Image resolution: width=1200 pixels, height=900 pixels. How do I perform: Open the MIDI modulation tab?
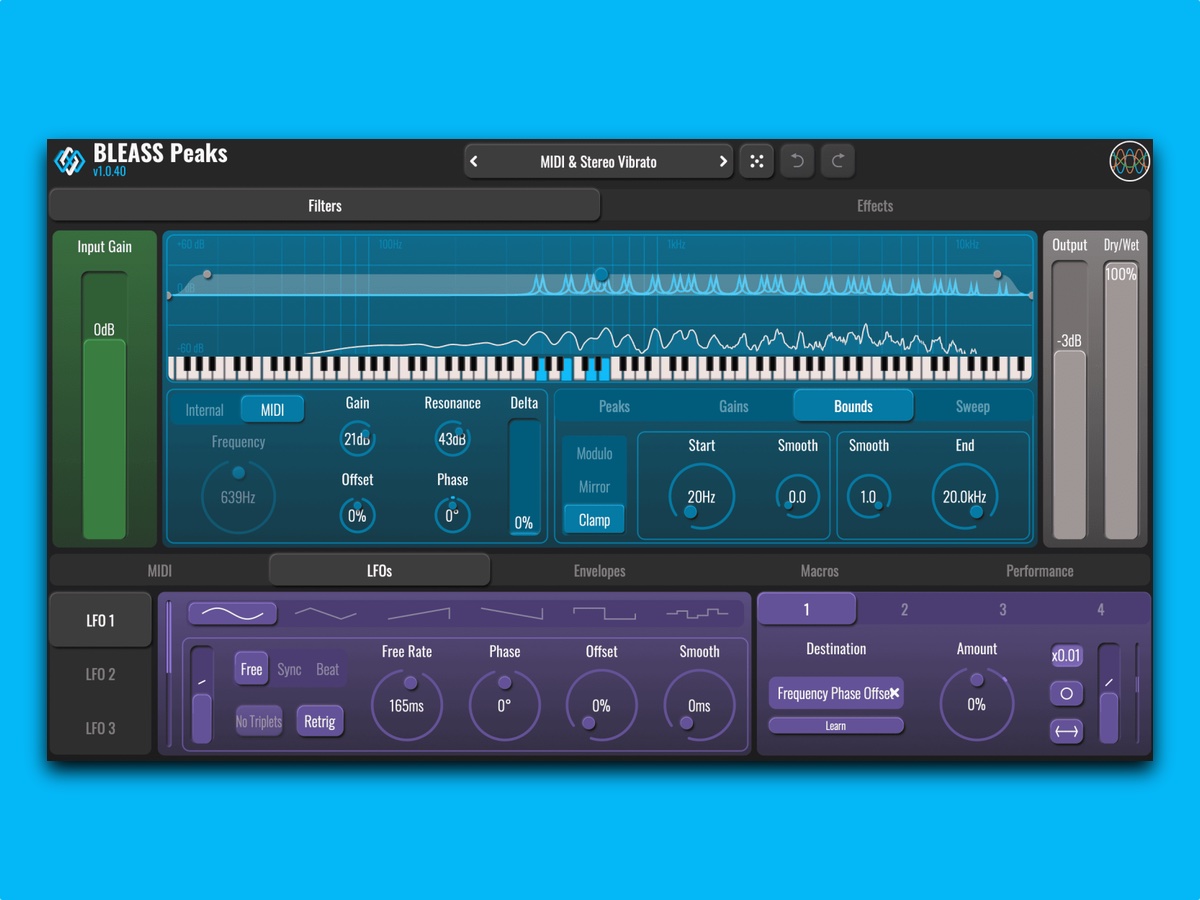[x=160, y=570]
